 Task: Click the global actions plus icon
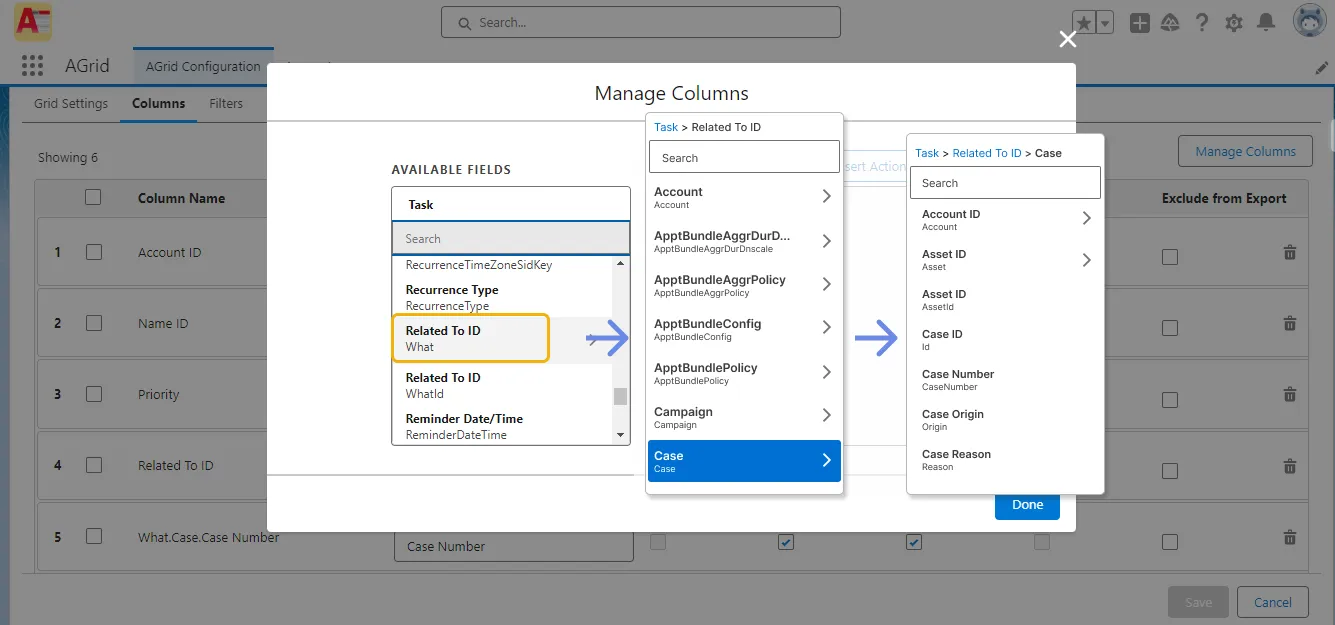(x=1140, y=23)
